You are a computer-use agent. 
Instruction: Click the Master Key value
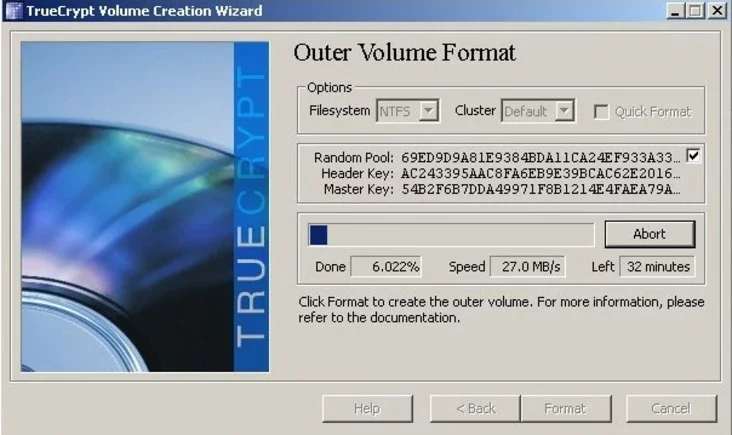pyautogui.click(x=540, y=190)
